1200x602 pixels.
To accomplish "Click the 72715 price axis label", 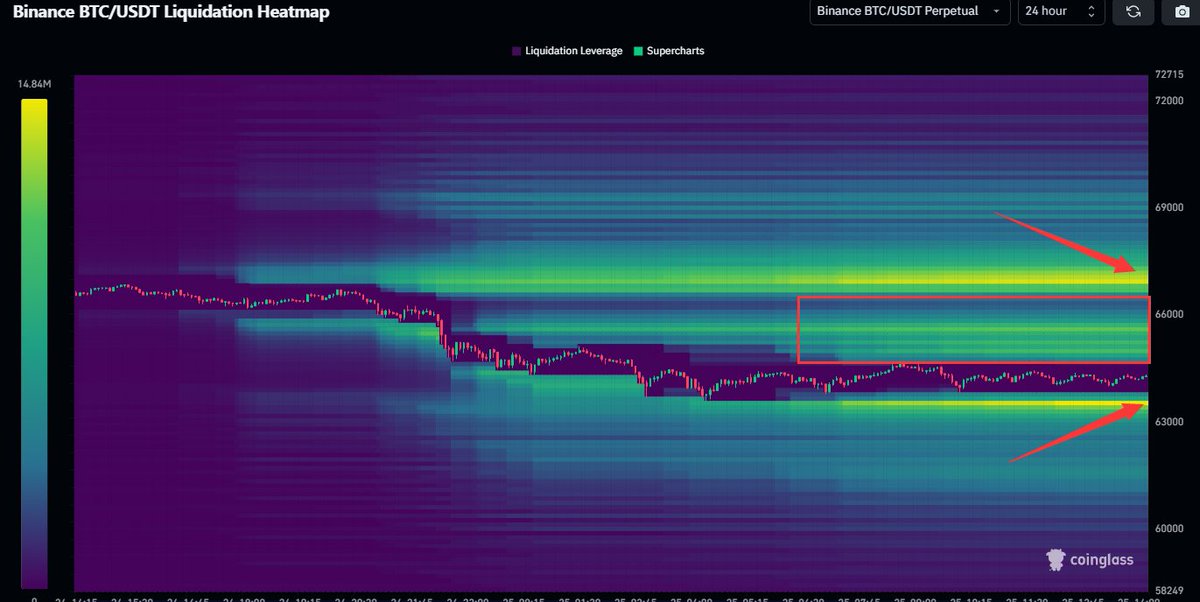I will pyautogui.click(x=1170, y=75).
